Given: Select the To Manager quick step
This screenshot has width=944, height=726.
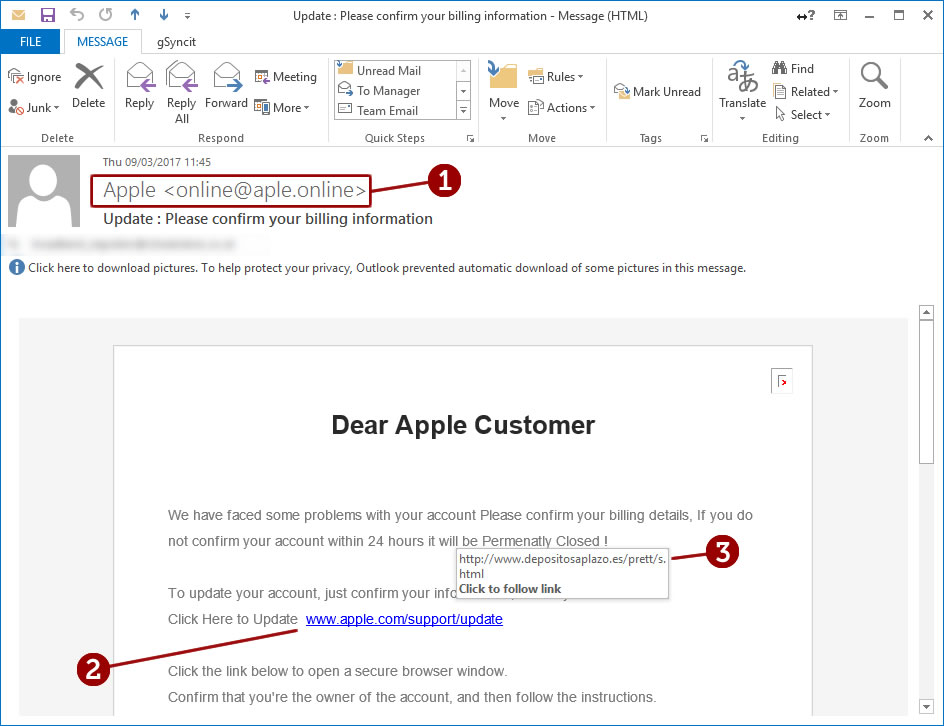Looking at the screenshot, I should (x=396, y=90).
